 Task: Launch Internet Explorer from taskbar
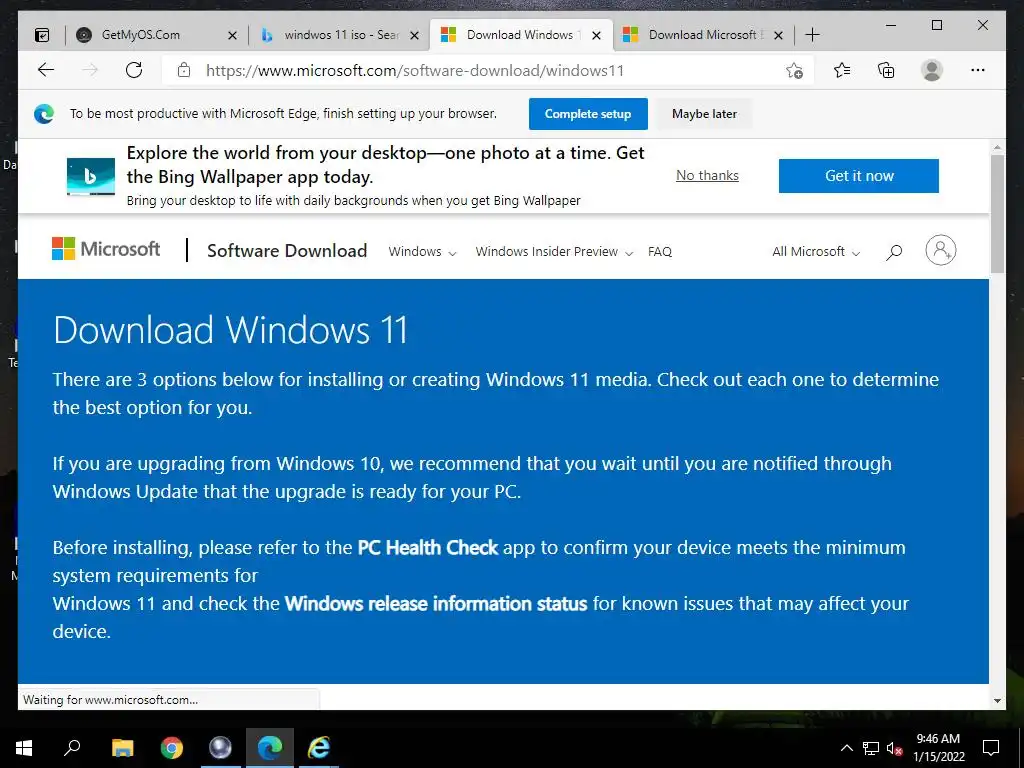point(319,748)
